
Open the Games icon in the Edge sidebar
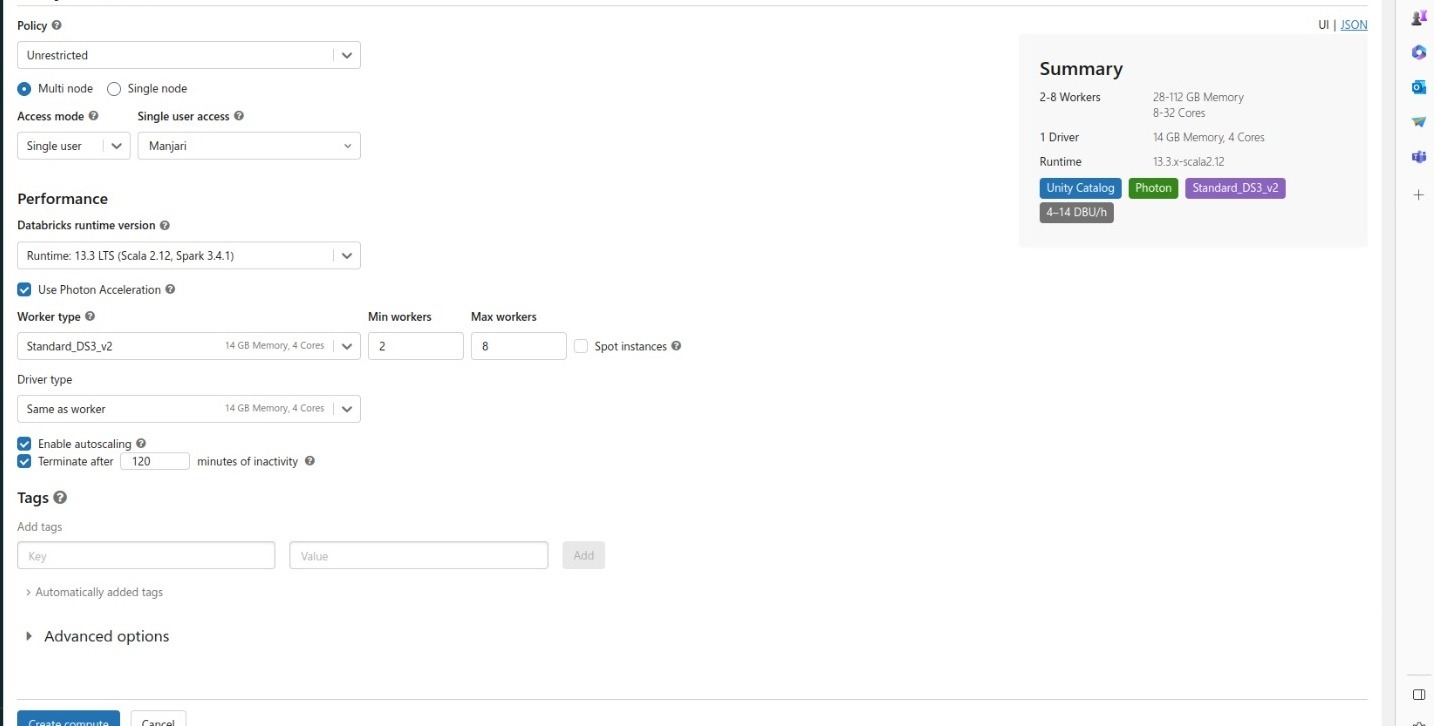tap(1418, 17)
